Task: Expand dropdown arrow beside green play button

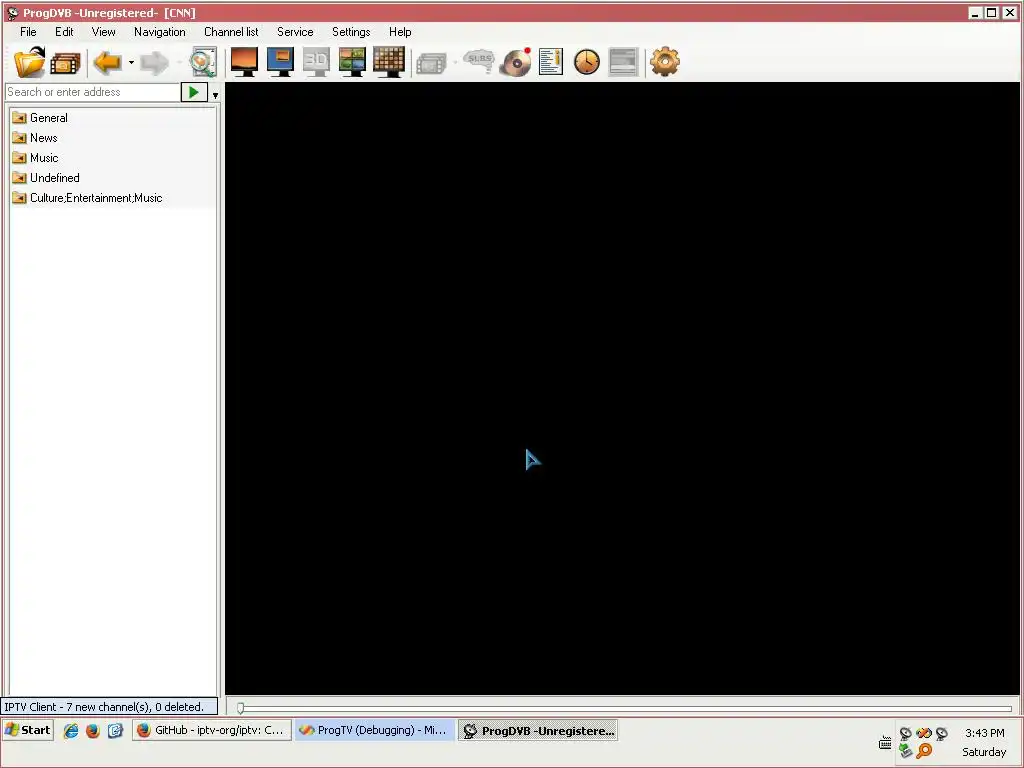Action: tap(216, 95)
